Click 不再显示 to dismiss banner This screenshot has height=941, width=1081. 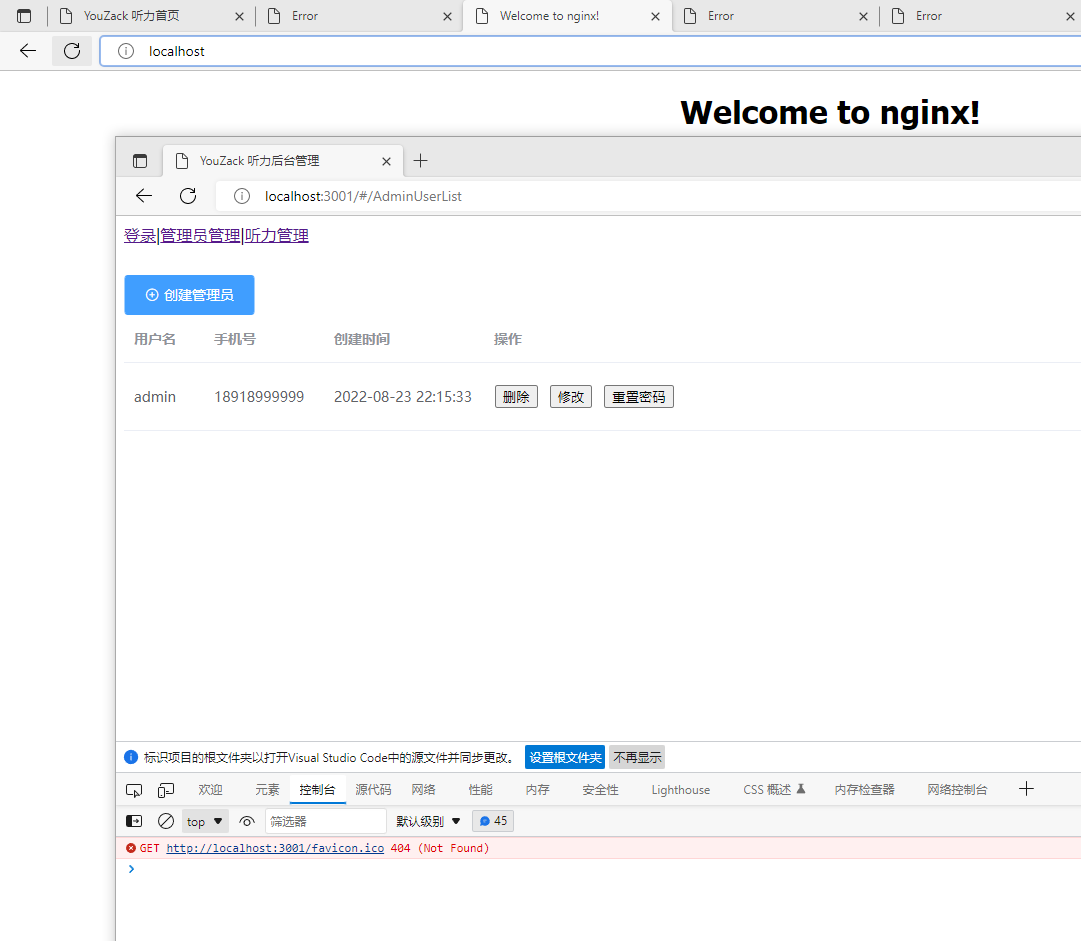tap(637, 757)
